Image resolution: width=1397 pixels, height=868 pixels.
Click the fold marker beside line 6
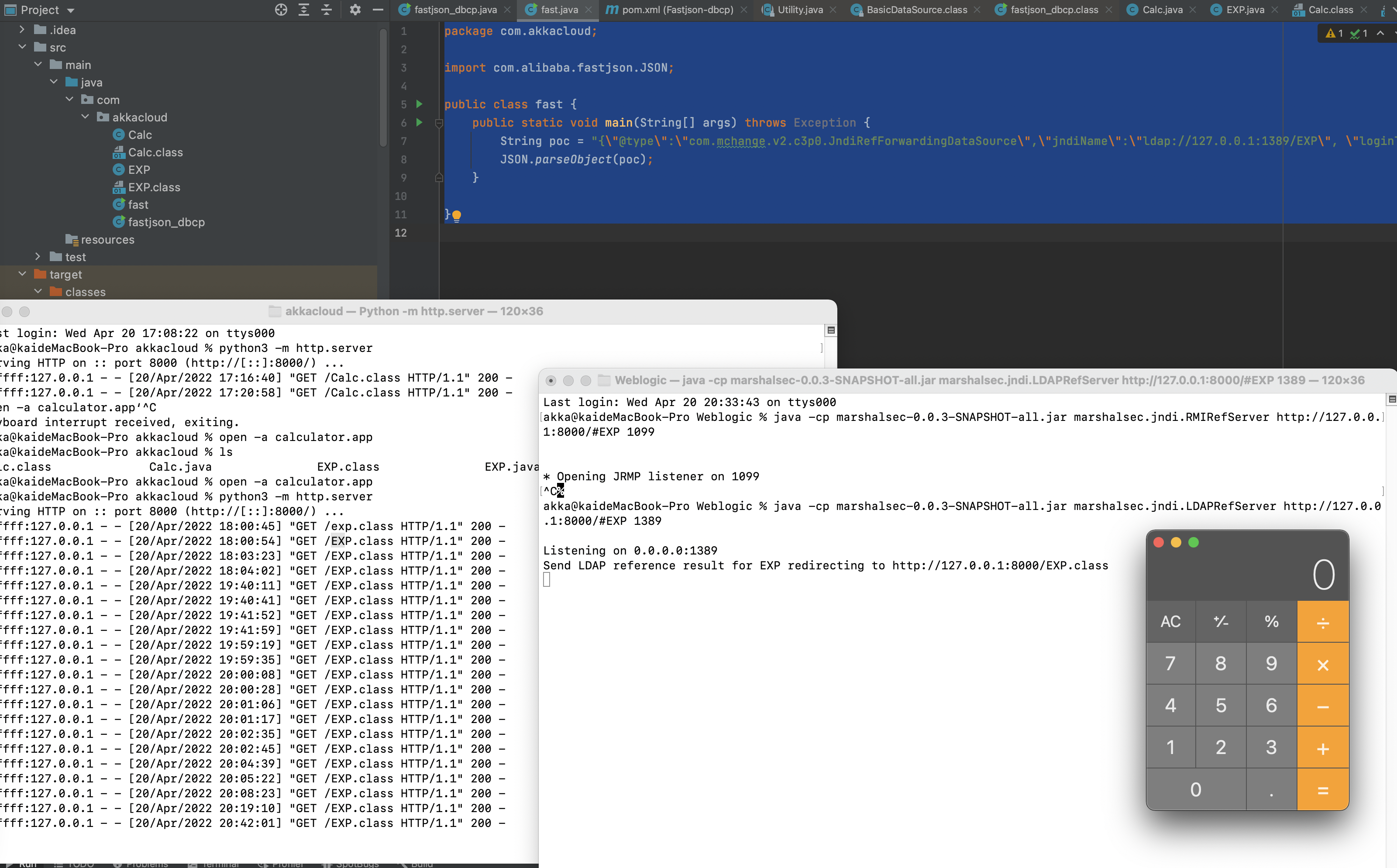pyautogui.click(x=439, y=123)
